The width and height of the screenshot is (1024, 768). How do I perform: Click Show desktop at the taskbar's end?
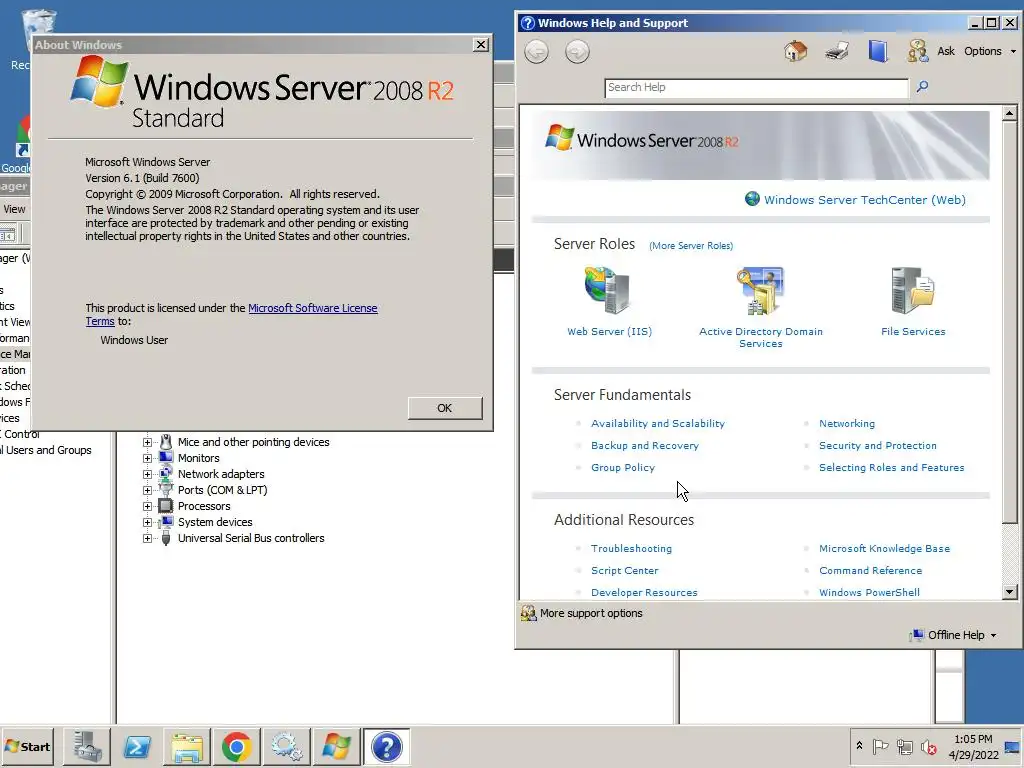coord(1012,747)
